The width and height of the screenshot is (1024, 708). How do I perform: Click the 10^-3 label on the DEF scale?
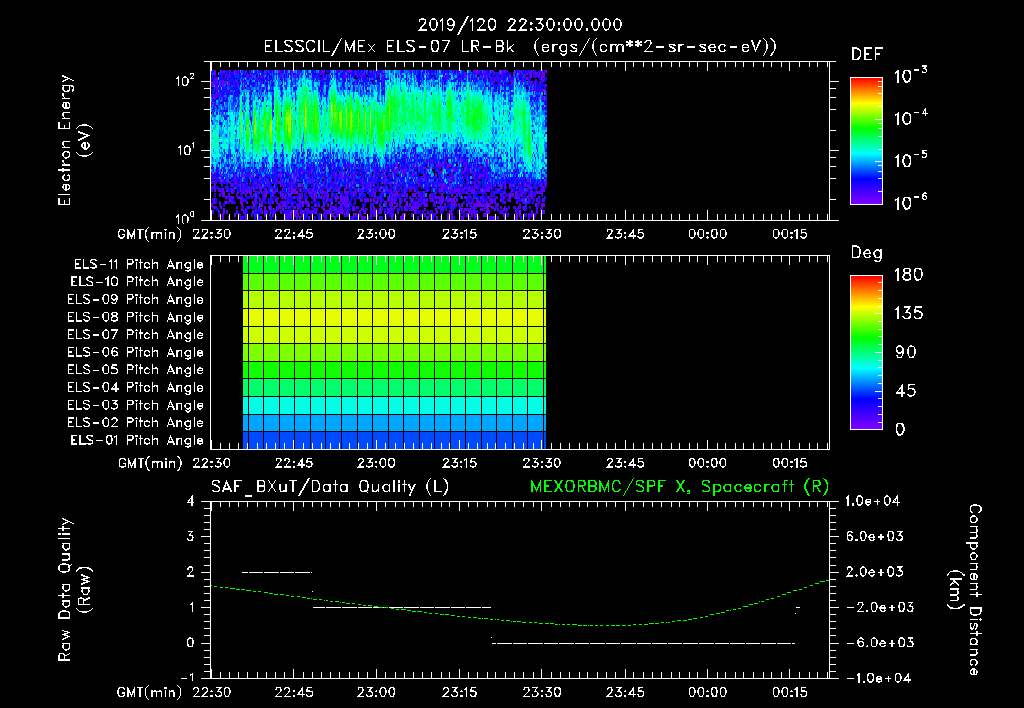tap(910, 76)
